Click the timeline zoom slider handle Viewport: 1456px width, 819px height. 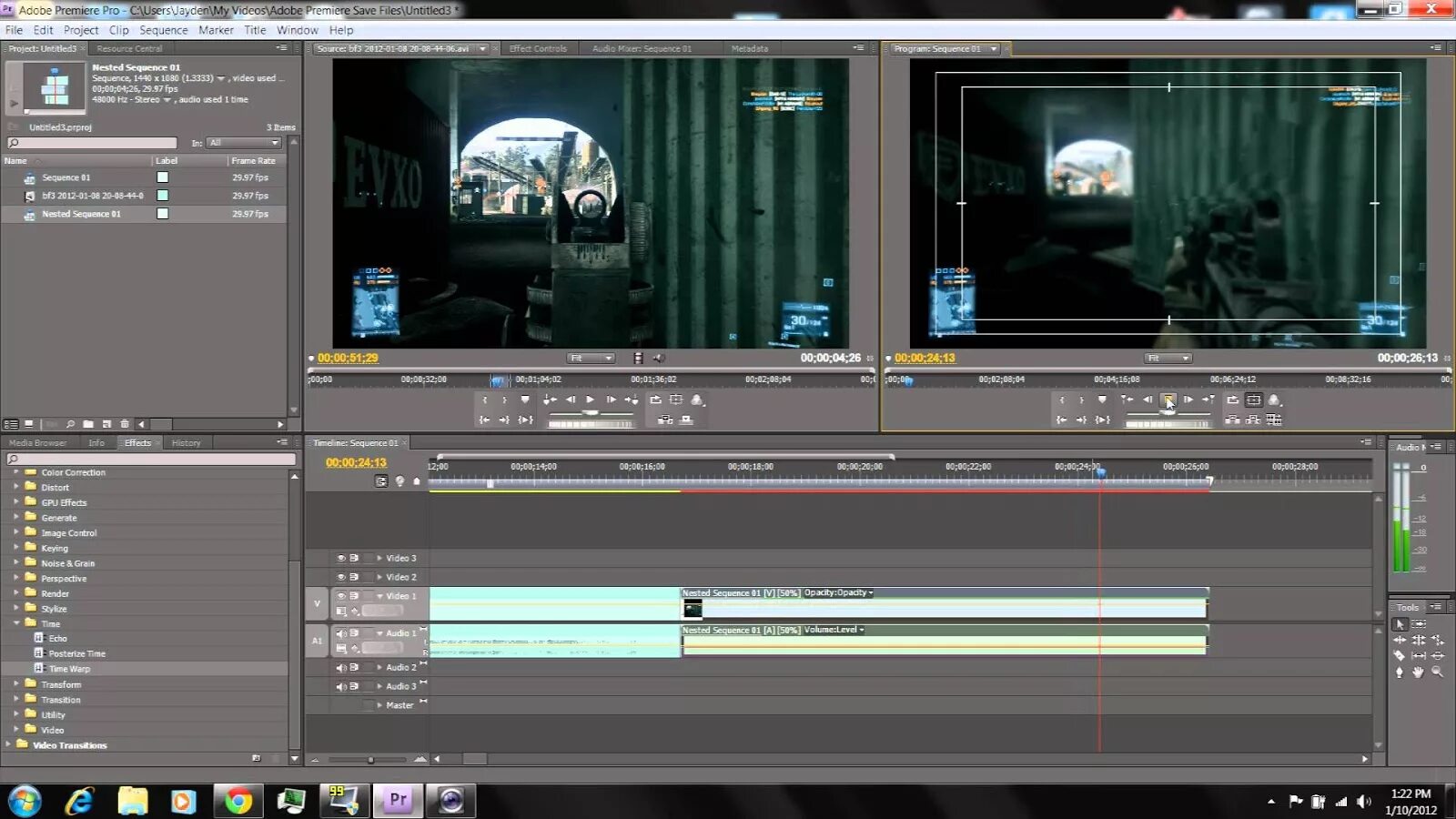pos(370,759)
